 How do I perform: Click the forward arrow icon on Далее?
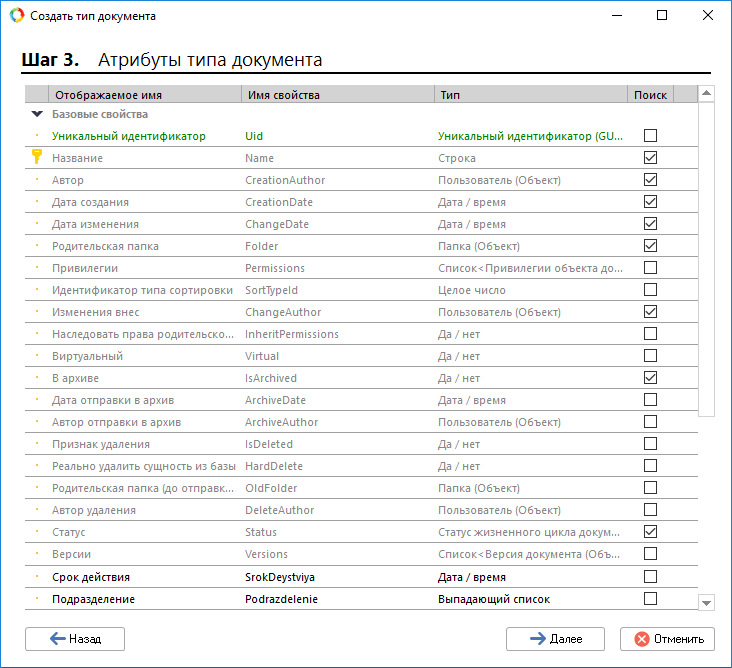coord(537,639)
